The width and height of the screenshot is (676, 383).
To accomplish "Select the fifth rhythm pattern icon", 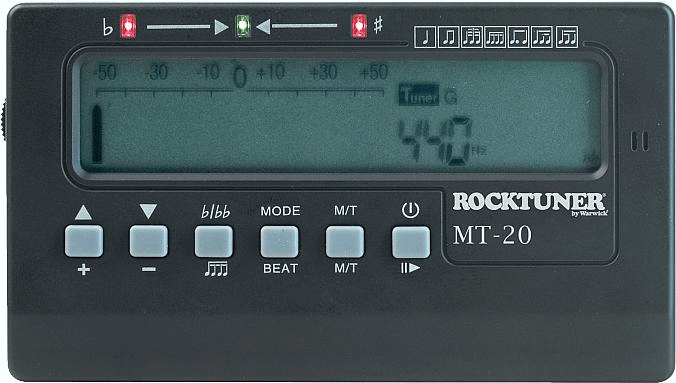I will (519, 37).
